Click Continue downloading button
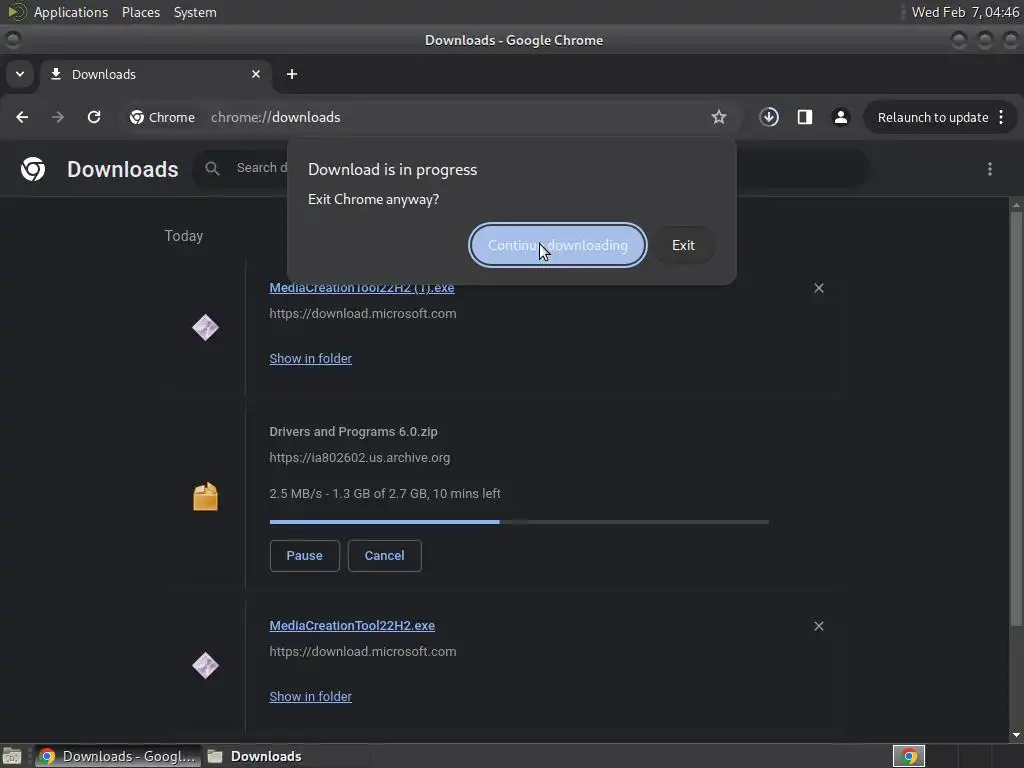 click(558, 245)
